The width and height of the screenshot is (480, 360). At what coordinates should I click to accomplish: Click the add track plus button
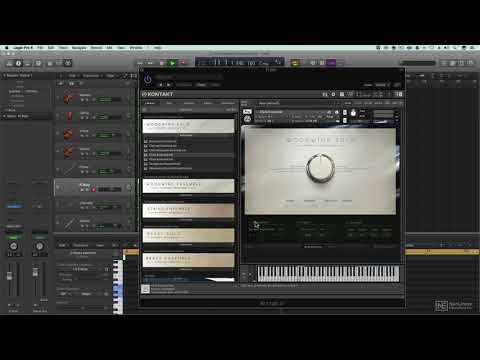pyautogui.click(x=62, y=84)
